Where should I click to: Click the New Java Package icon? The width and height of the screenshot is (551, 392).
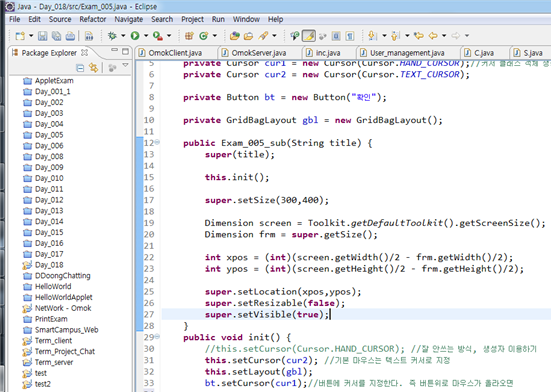(189, 35)
